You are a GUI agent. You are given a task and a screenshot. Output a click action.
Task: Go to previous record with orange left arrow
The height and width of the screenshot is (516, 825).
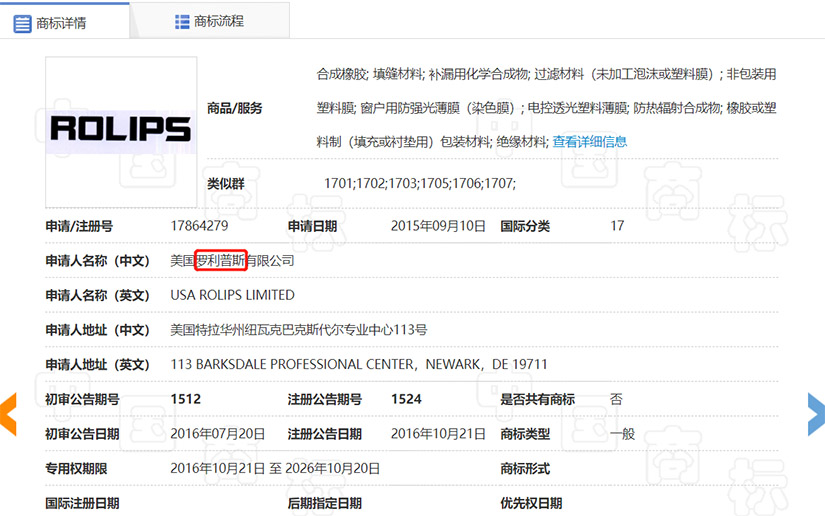[8, 413]
